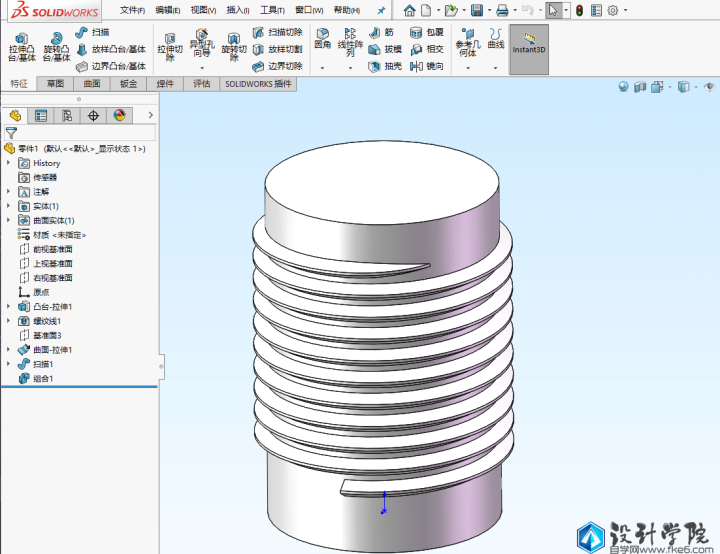Open the ConfigurationManager tab icon
Viewport: 720px width, 554px height.
tap(67, 115)
